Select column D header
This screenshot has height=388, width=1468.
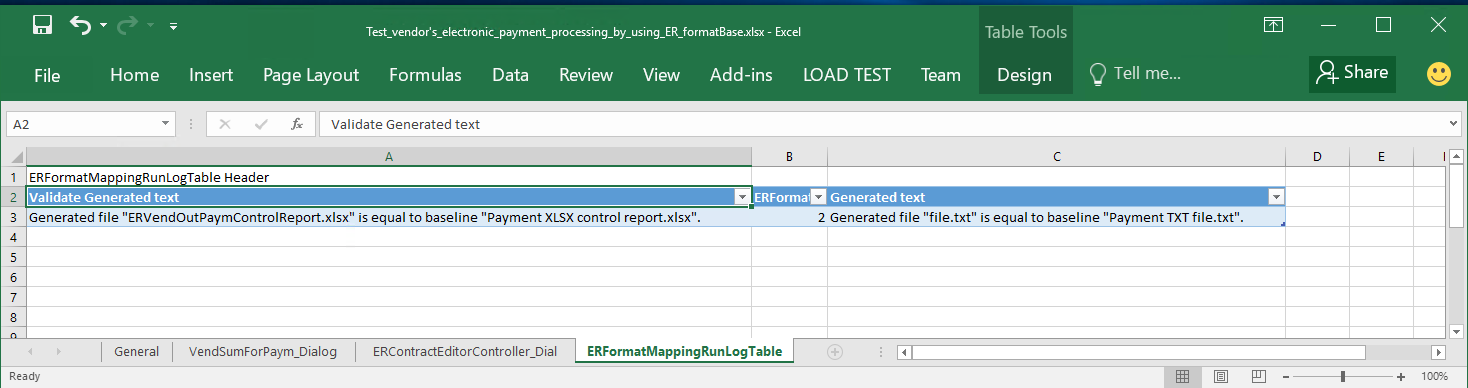coord(1317,157)
